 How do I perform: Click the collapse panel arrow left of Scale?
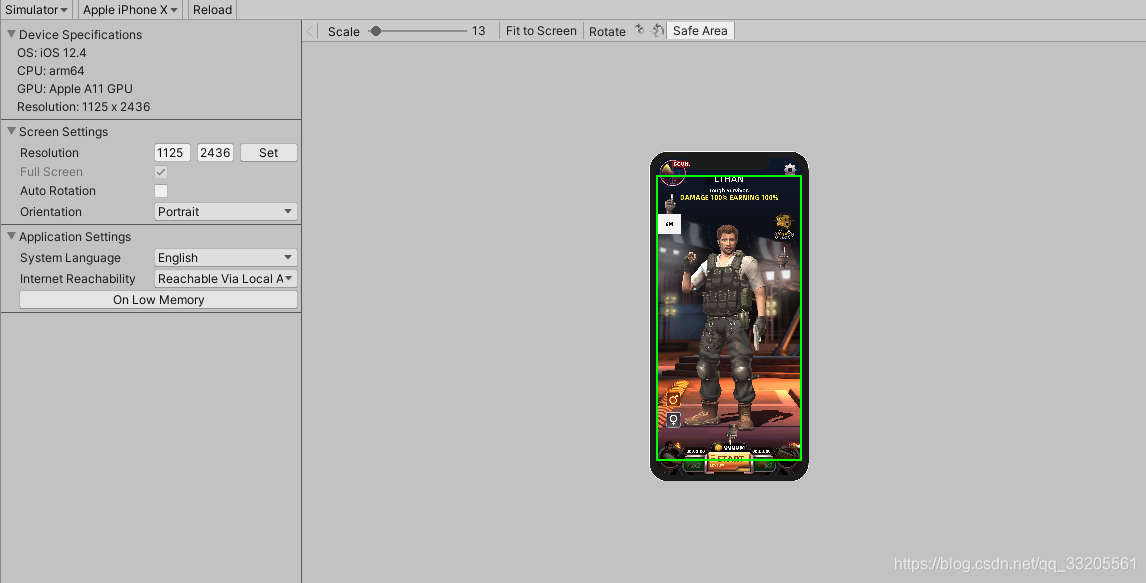click(x=310, y=31)
